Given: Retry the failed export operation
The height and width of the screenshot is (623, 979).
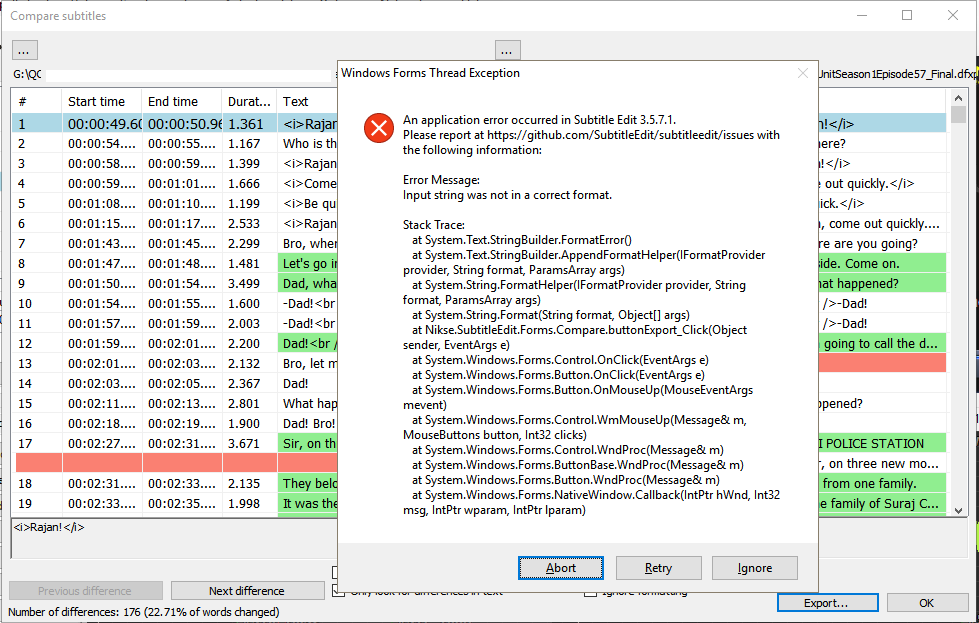Looking at the screenshot, I should [658, 567].
